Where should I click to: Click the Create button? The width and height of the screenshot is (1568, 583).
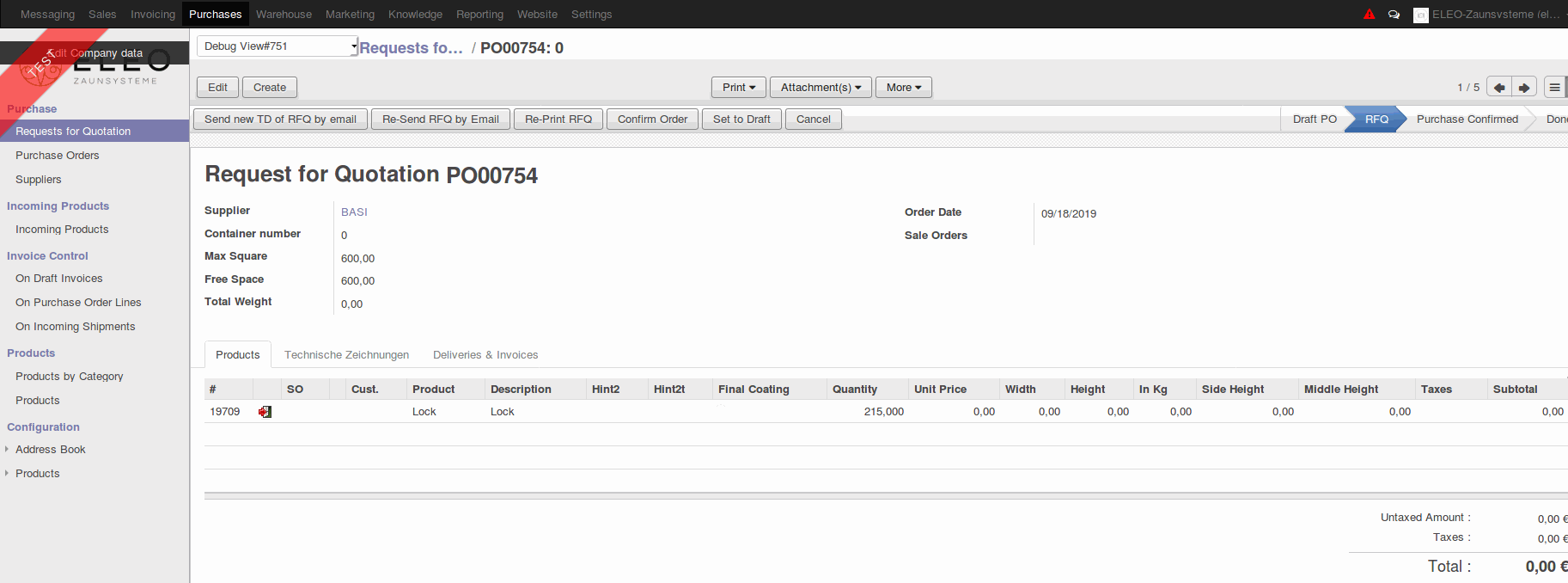tap(270, 88)
